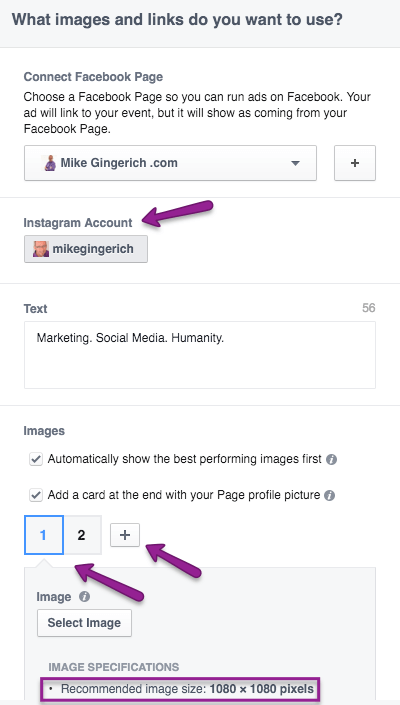Click into the ad Text field
This screenshot has width=400, height=705.
click(x=200, y=355)
